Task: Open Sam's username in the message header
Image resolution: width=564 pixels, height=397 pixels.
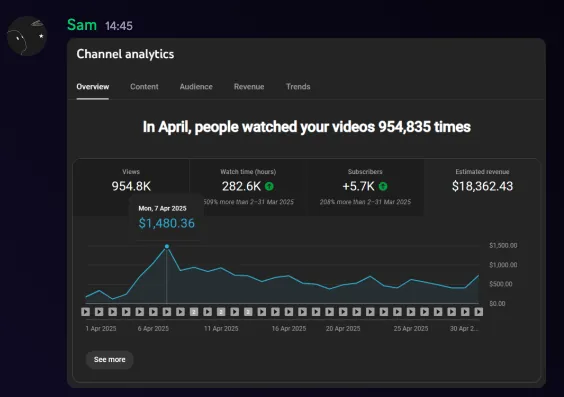Action: pyautogui.click(x=82, y=25)
